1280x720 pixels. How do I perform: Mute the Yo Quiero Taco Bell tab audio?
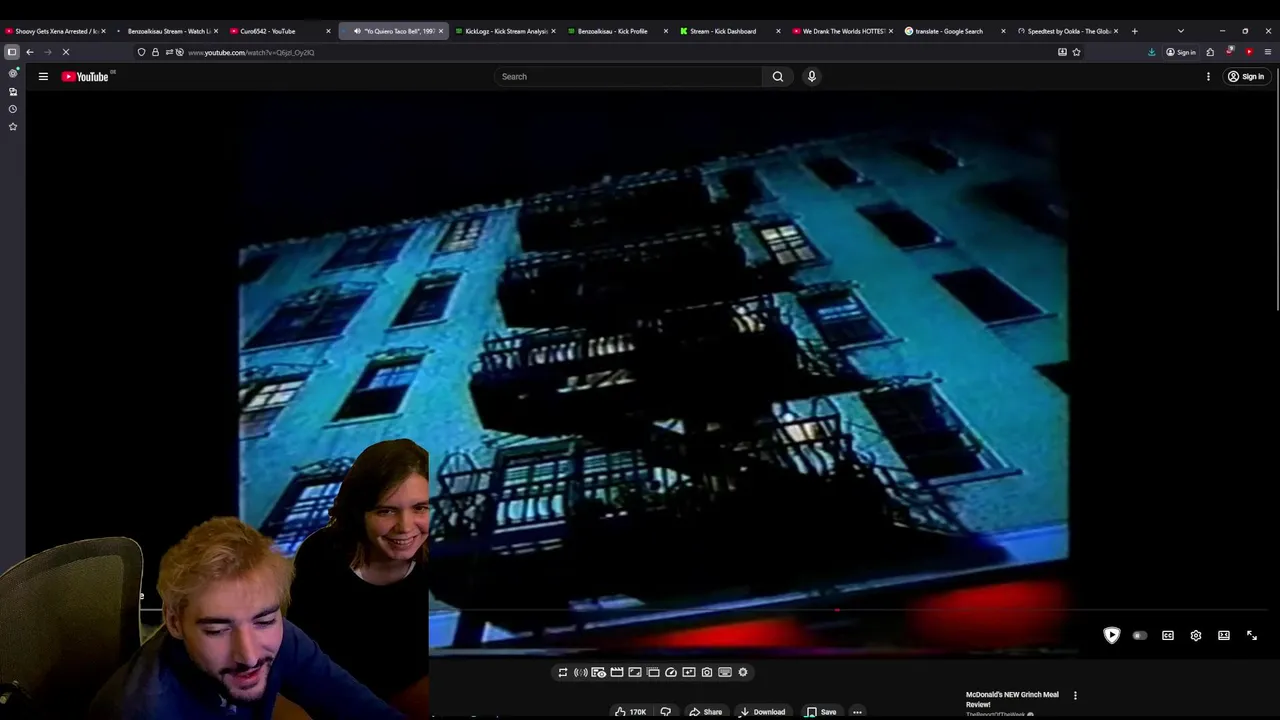point(357,31)
